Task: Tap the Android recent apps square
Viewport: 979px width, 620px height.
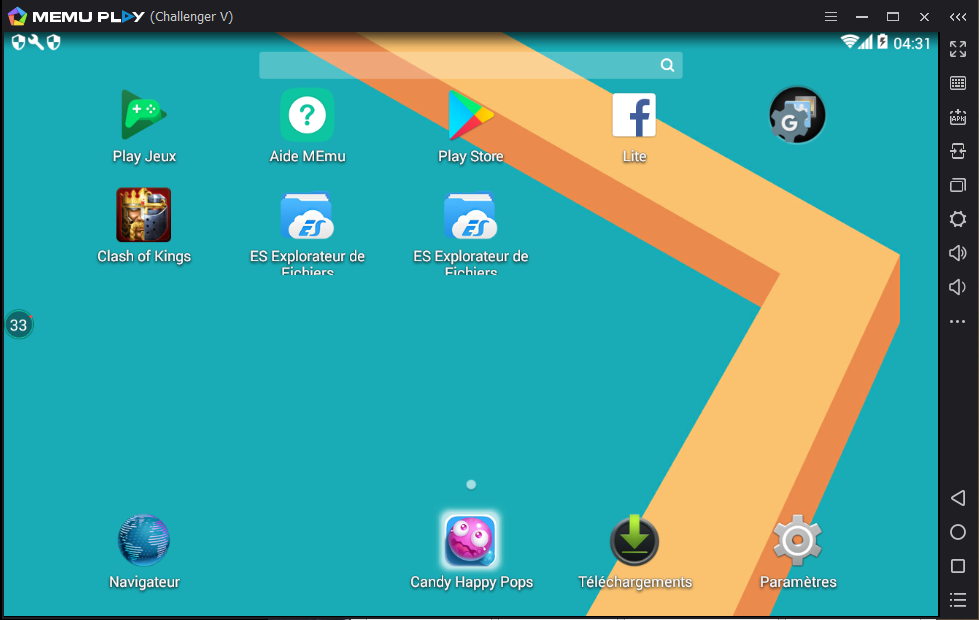Action: click(958, 566)
